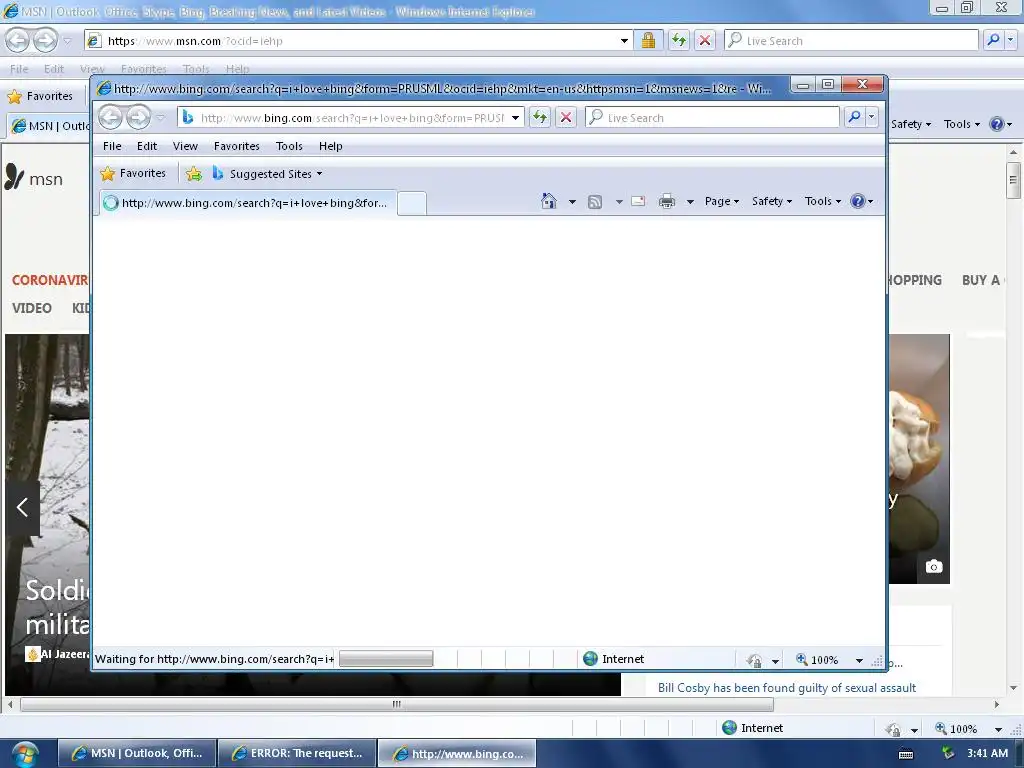1024x768 pixels.
Task: Open address dropdown in MSN window
Action: tap(624, 40)
